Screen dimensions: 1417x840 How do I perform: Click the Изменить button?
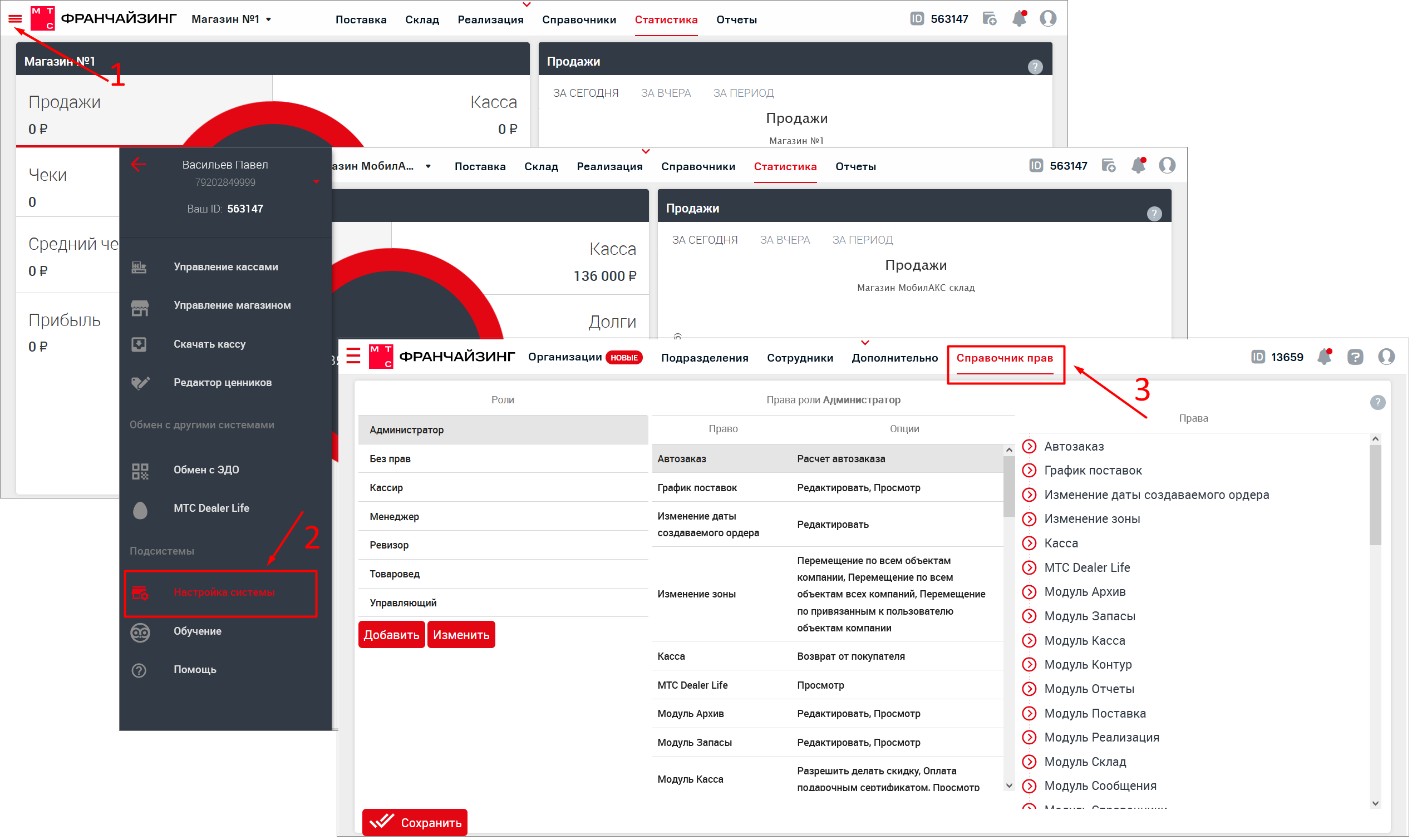tap(461, 635)
